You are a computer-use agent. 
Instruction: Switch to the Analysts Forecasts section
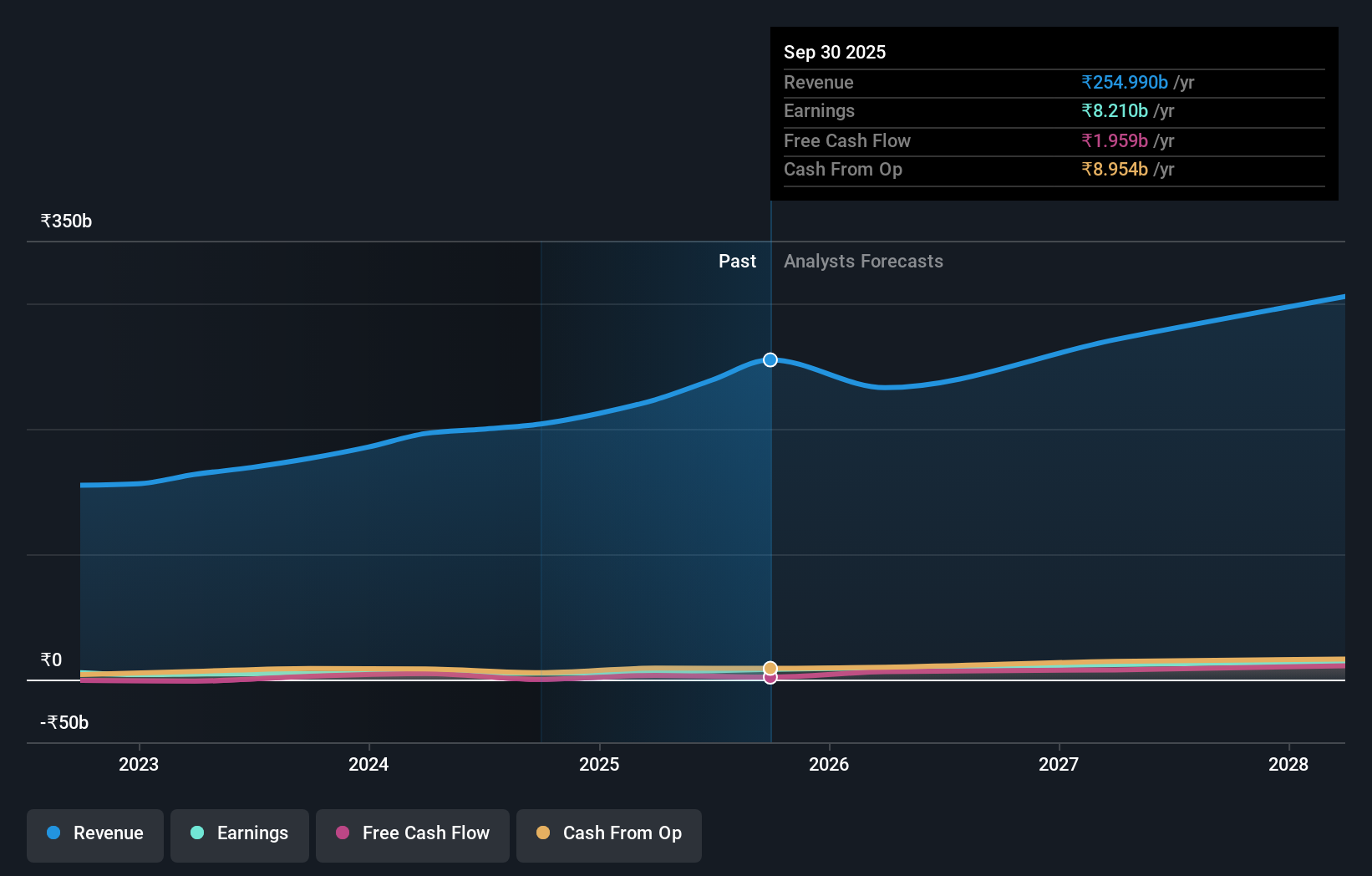[863, 261]
